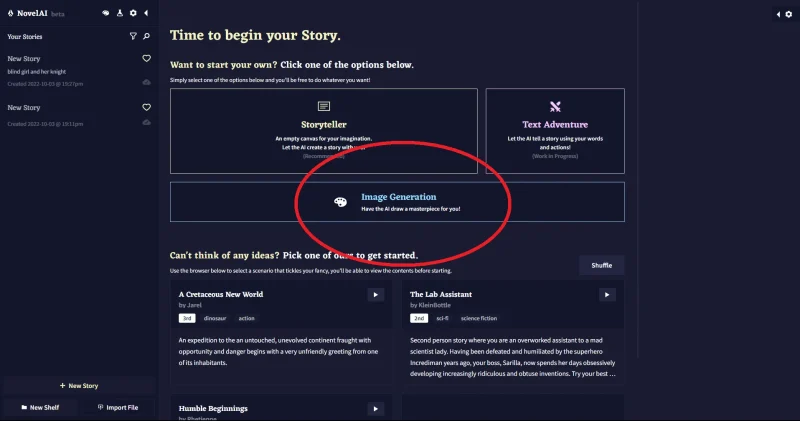Click the Image Generation palette icon
Image resolution: width=800 pixels, height=421 pixels.
pos(340,202)
